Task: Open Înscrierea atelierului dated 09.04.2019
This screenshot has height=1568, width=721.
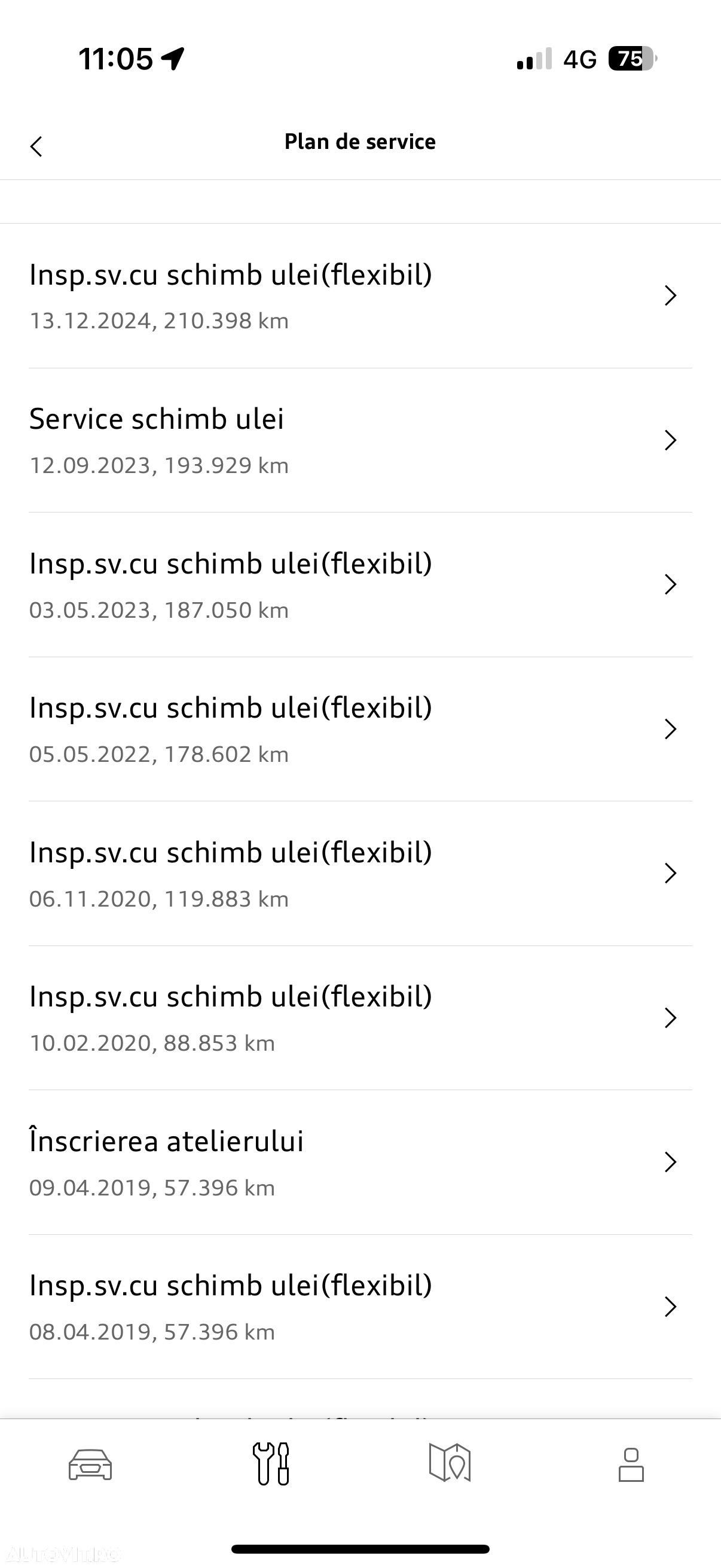Action: (x=360, y=1163)
